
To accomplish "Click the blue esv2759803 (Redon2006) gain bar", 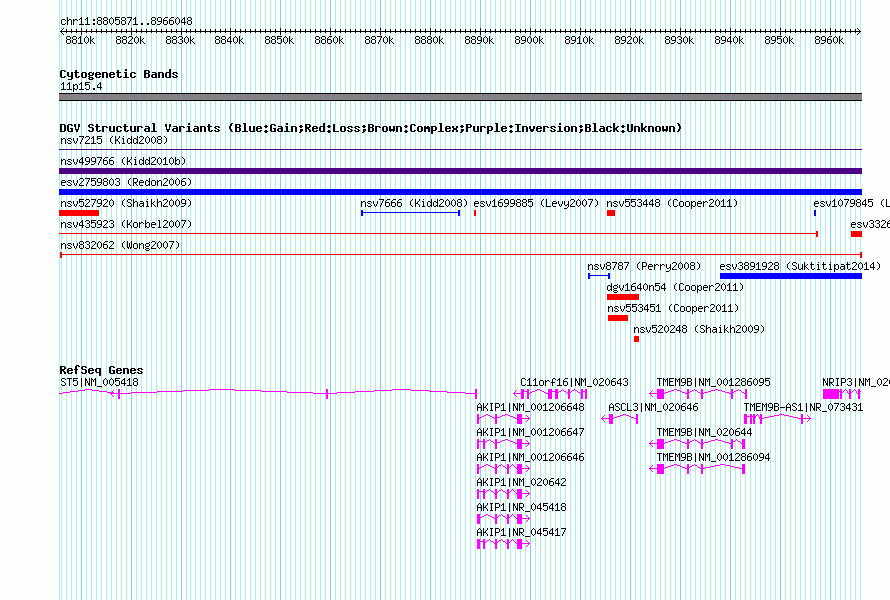I will point(460,191).
